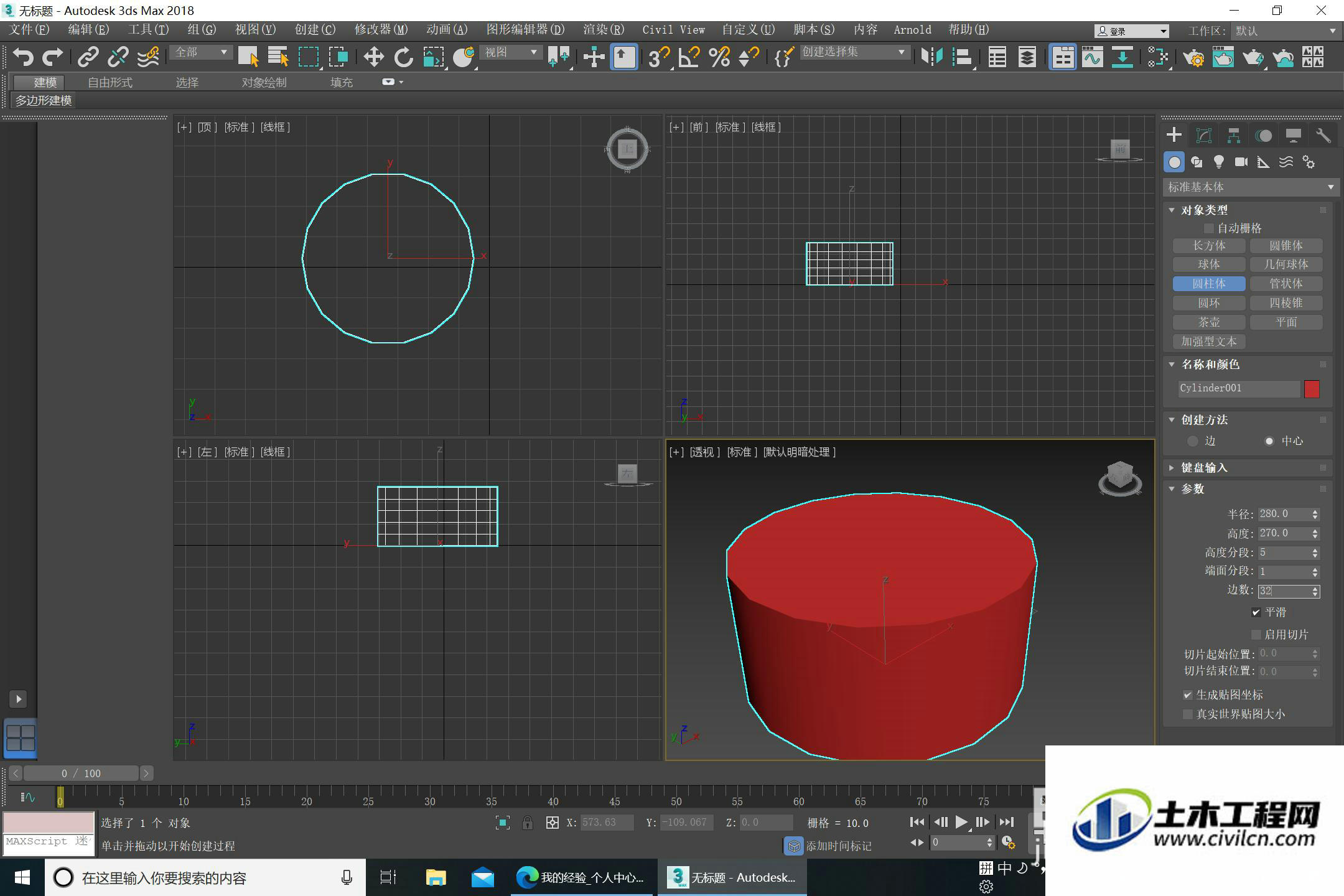Toggle Window/Crossing selection icon
Viewport: 1344px width, 896px height.
pyautogui.click(x=338, y=57)
